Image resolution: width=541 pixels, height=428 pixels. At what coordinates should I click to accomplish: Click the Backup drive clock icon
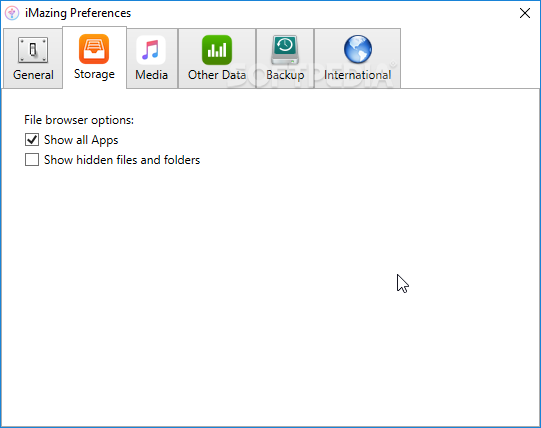(285, 50)
